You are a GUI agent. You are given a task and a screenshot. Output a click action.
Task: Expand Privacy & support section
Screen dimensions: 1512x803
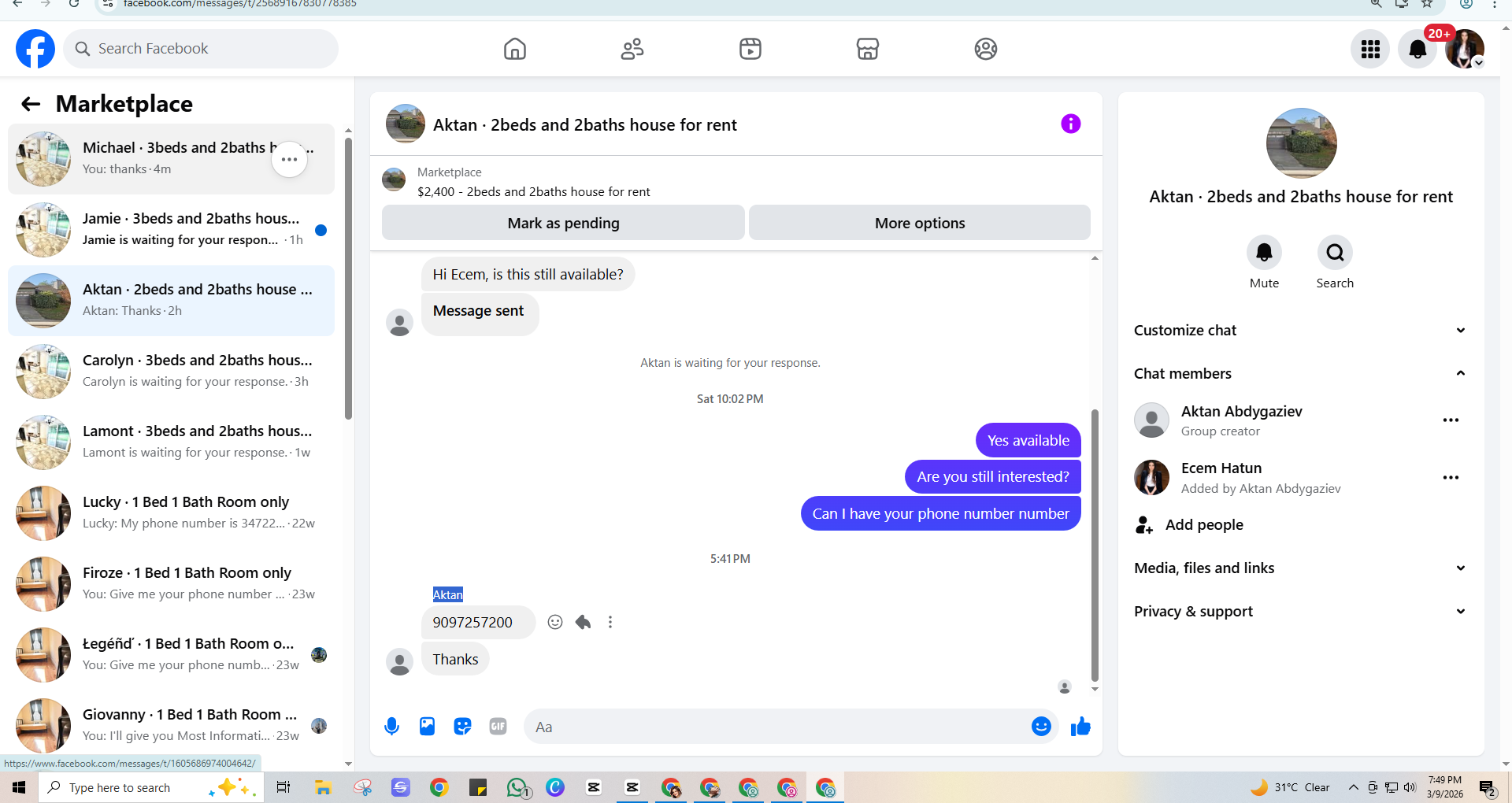click(1301, 612)
